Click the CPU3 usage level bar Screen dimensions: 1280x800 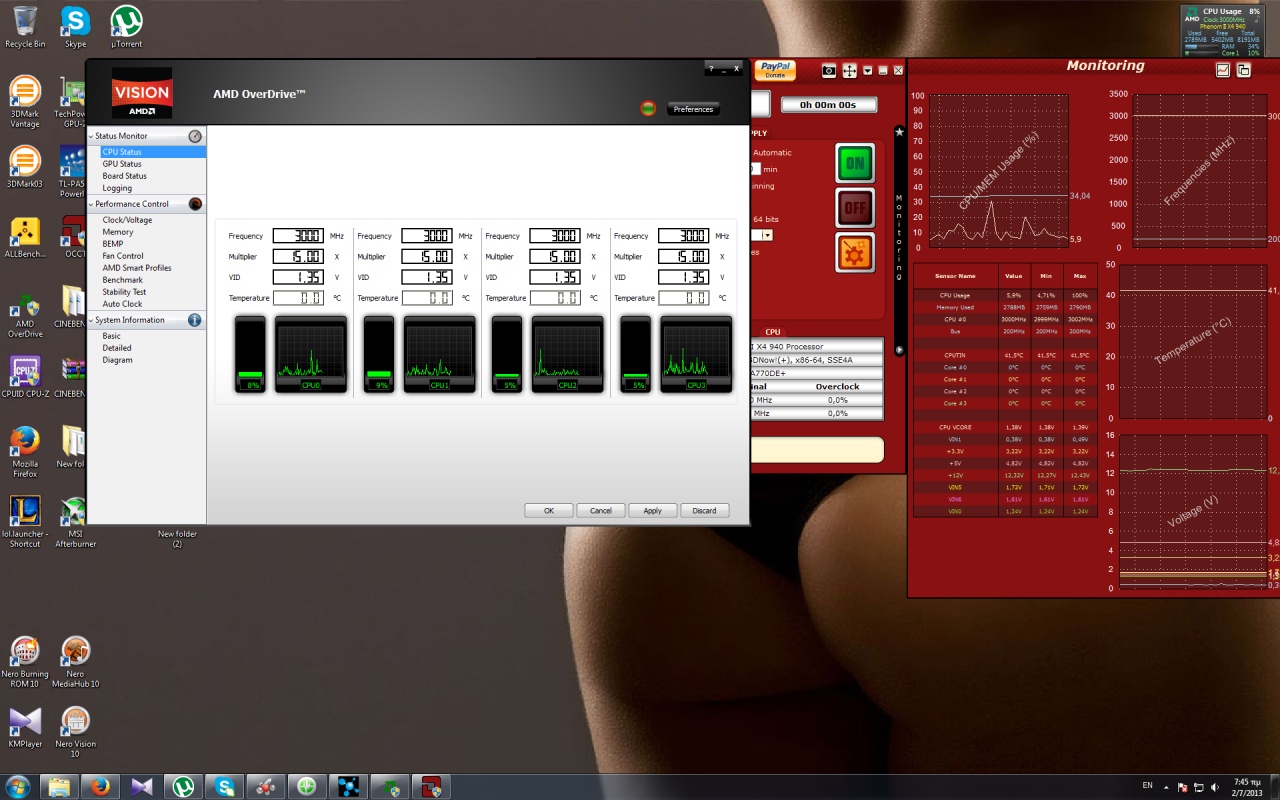pyautogui.click(x=635, y=355)
